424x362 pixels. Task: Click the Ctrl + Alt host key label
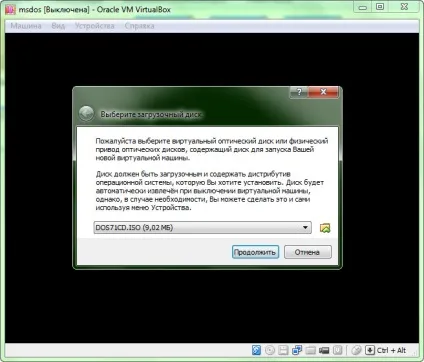(x=391, y=350)
